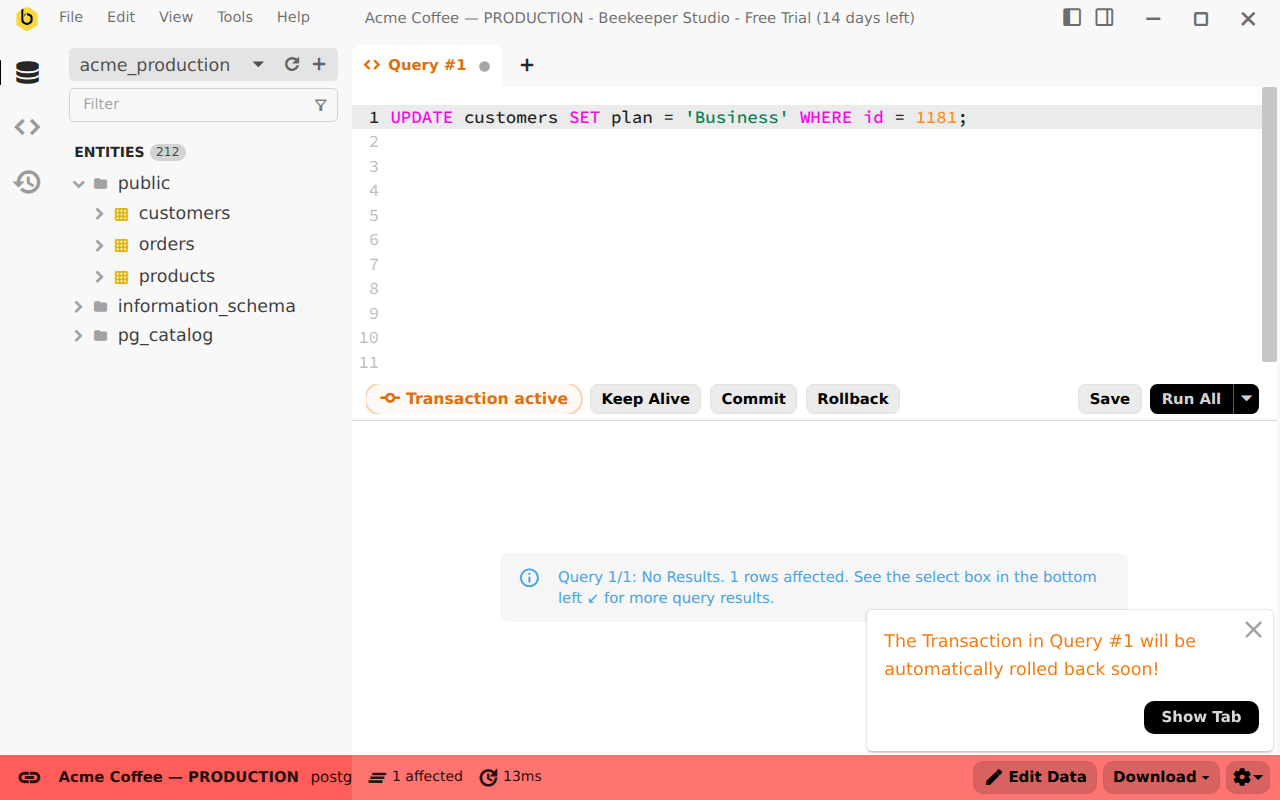This screenshot has width=1280, height=800.
Task: Open the Tools menu
Action: point(235,17)
